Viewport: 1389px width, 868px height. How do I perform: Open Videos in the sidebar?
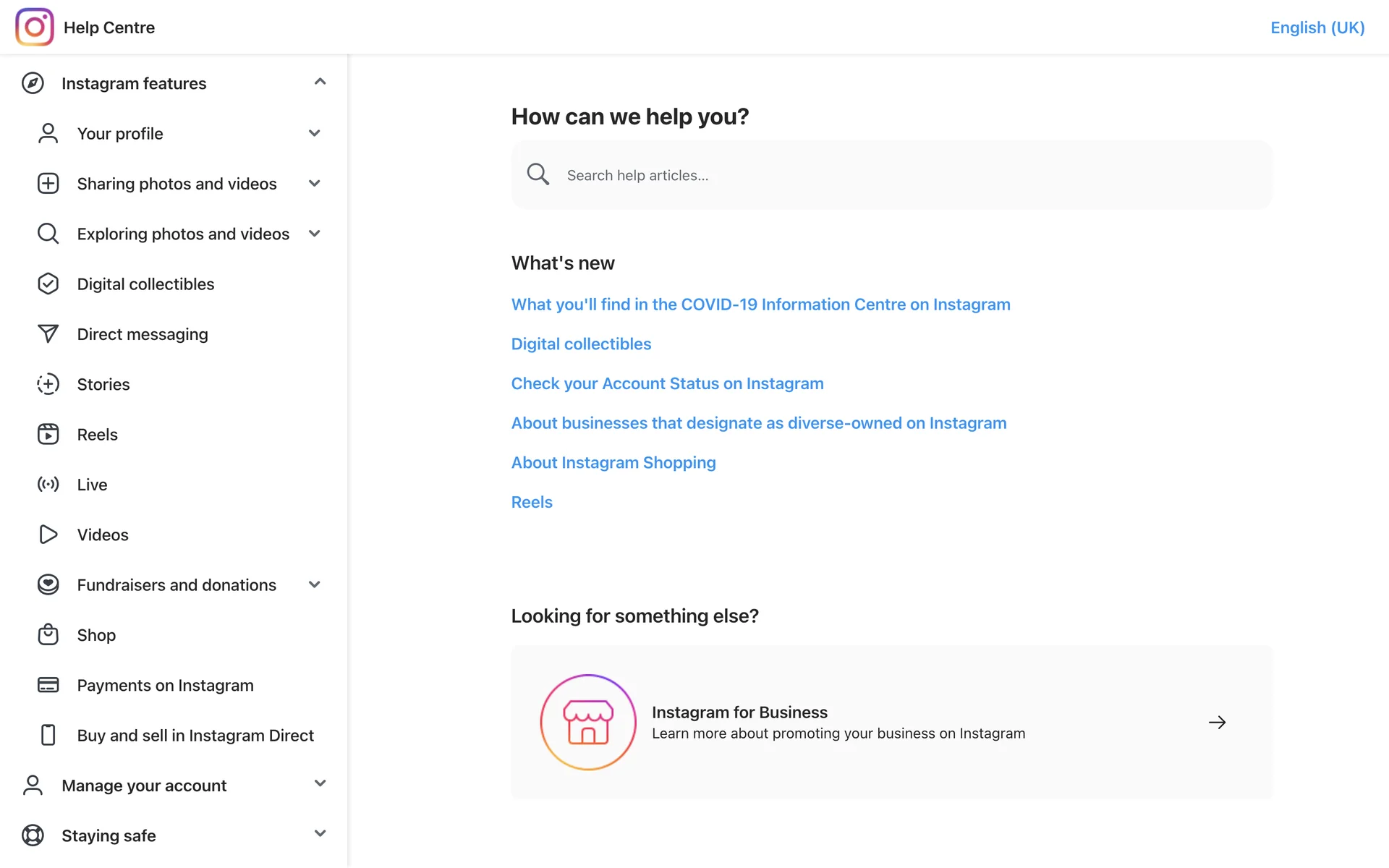[103, 535]
